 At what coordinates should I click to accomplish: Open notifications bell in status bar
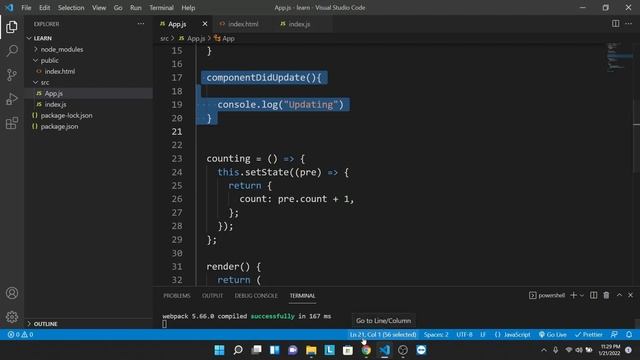[629, 335]
